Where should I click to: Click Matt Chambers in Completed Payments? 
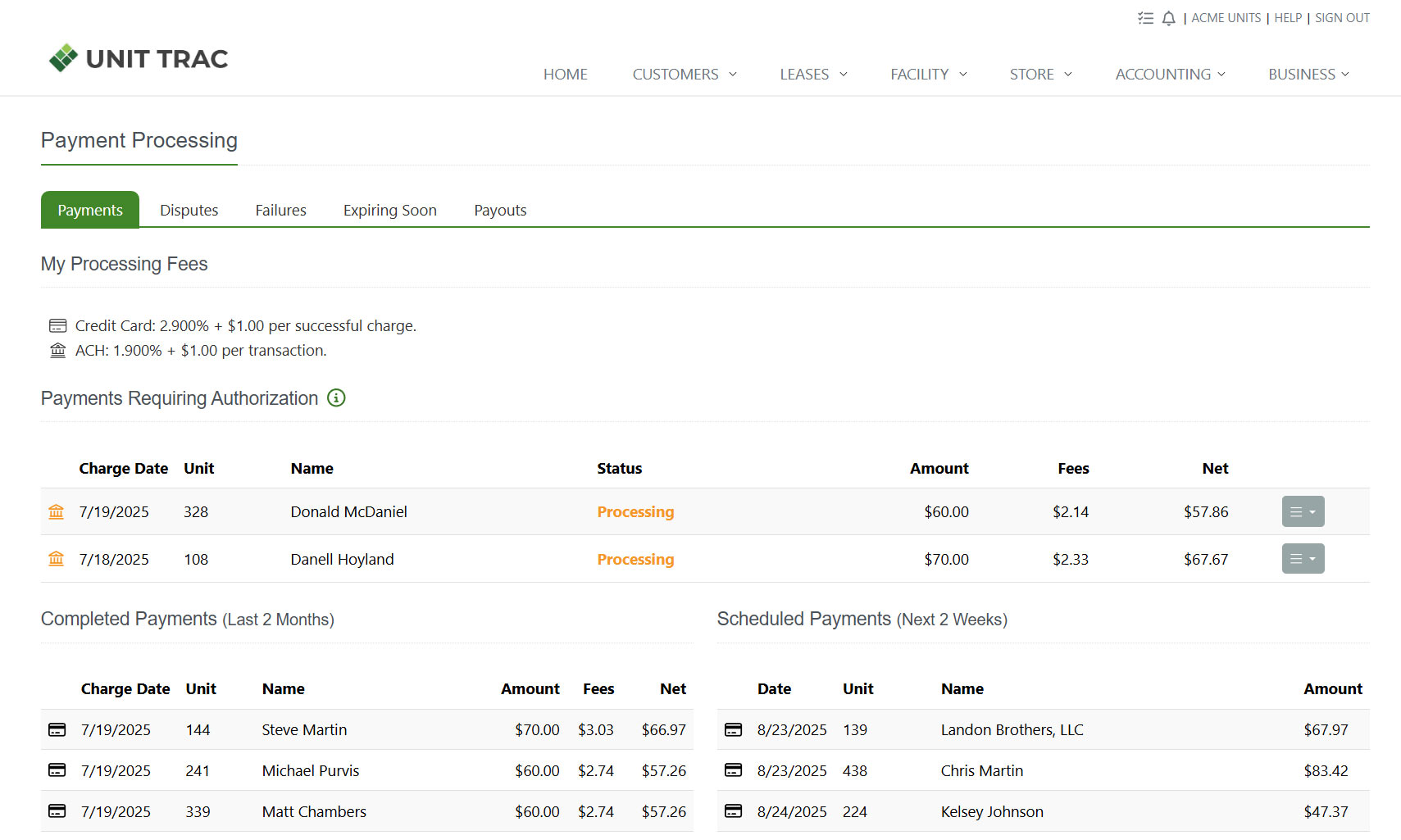coord(314,811)
